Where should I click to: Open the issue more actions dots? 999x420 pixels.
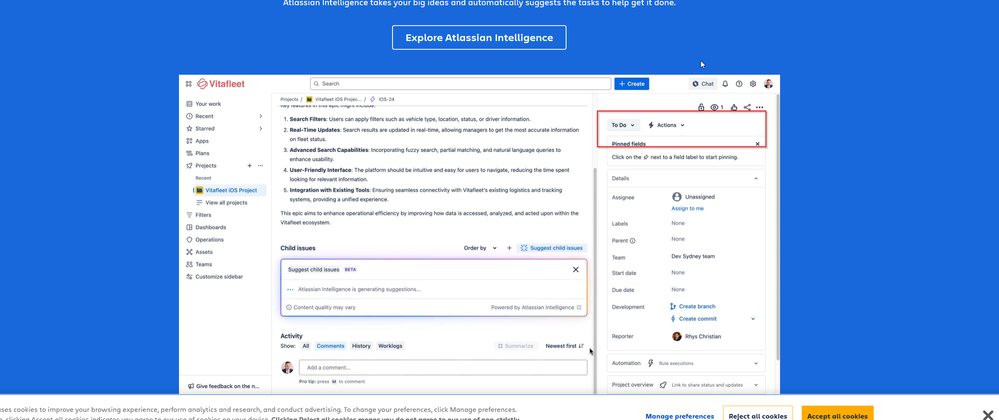click(x=759, y=108)
